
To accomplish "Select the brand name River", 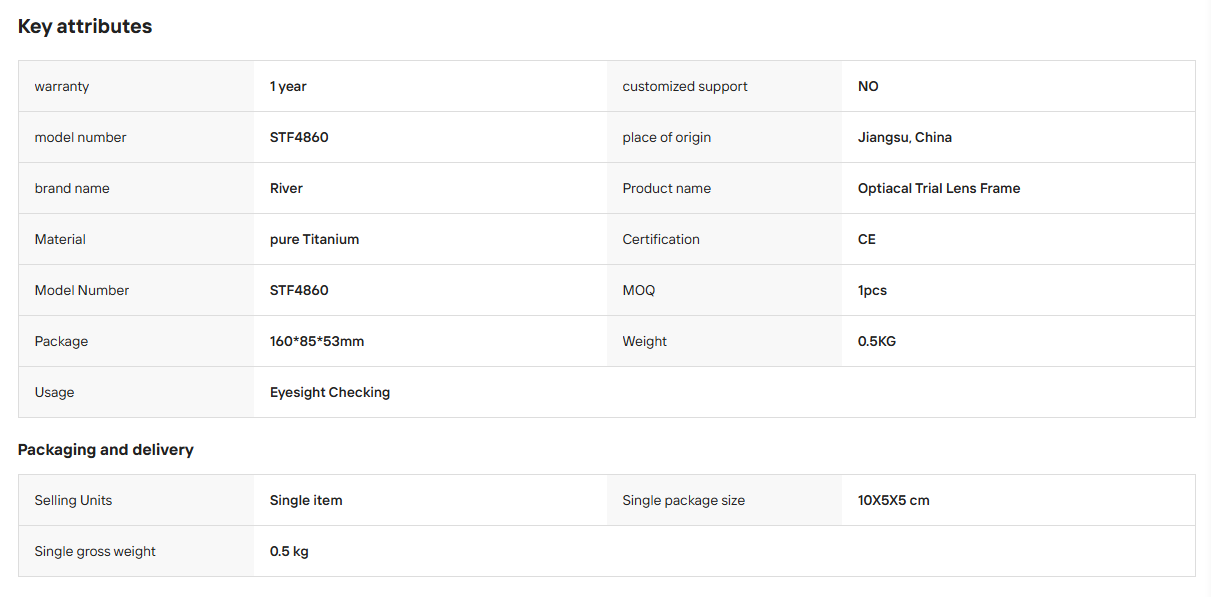I will point(286,188).
